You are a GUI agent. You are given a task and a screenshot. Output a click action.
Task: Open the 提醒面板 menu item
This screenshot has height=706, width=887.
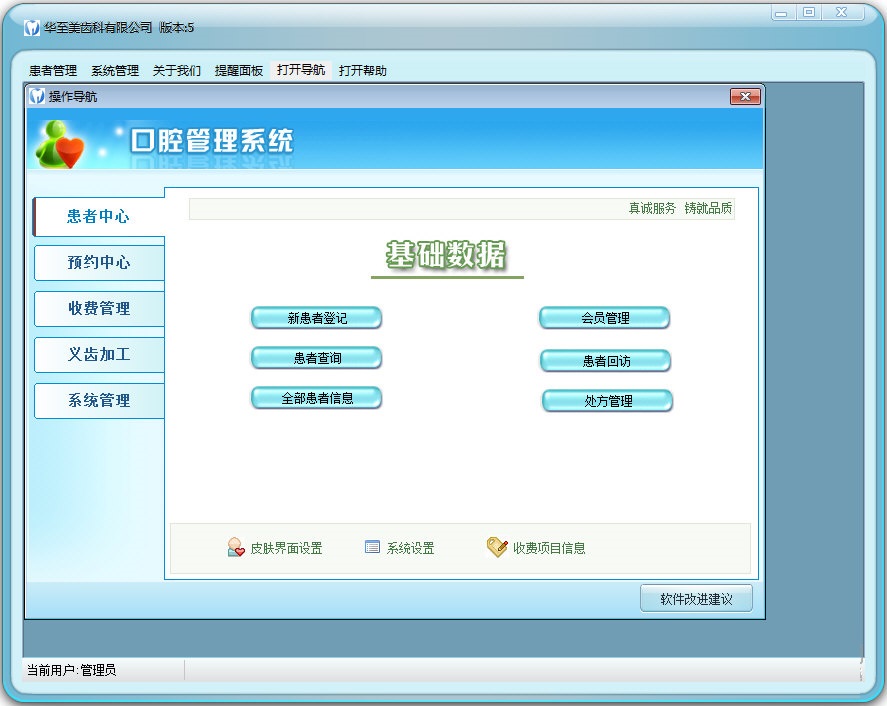pos(239,71)
